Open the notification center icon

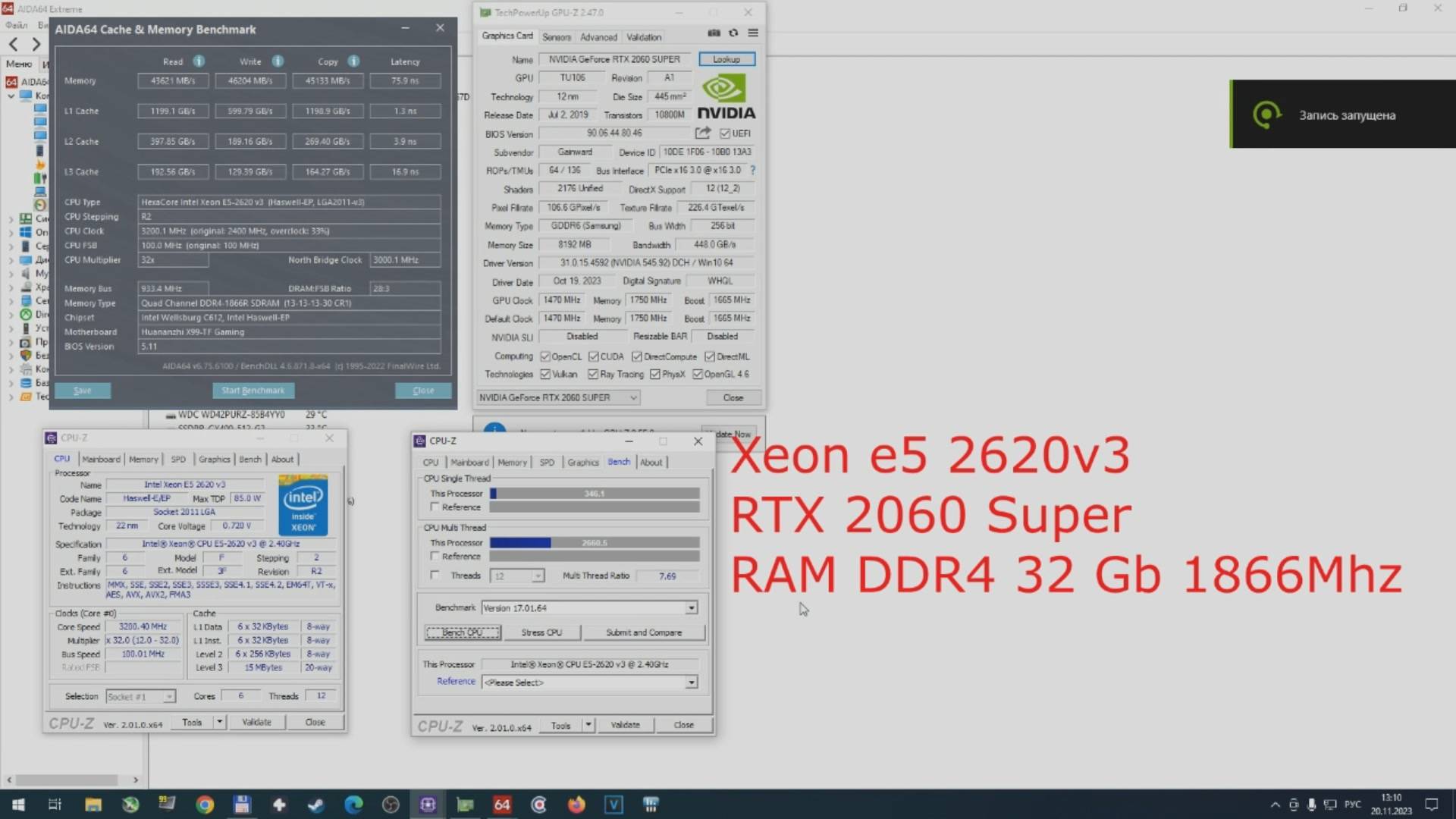click(x=1432, y=805)
